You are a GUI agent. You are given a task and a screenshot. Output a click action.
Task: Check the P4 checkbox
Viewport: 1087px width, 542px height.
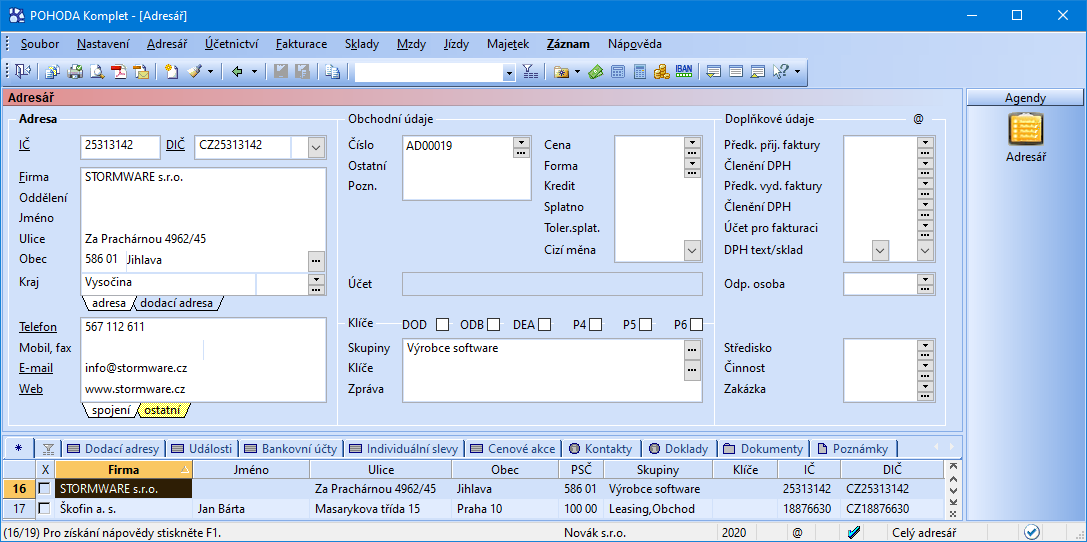click(595, 324)
